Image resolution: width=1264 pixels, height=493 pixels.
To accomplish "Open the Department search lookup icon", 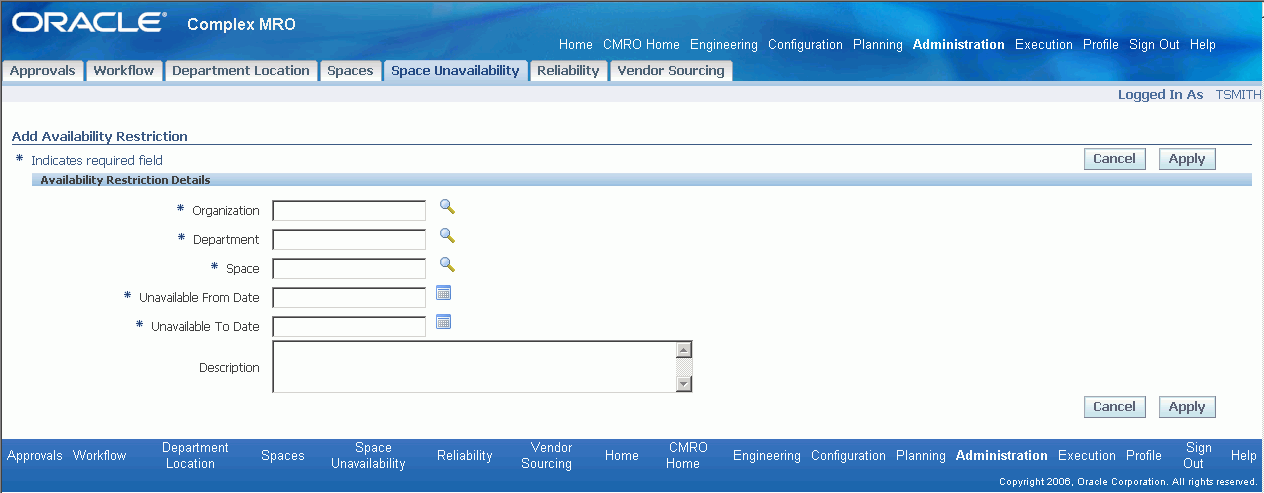I will point(447,236).
